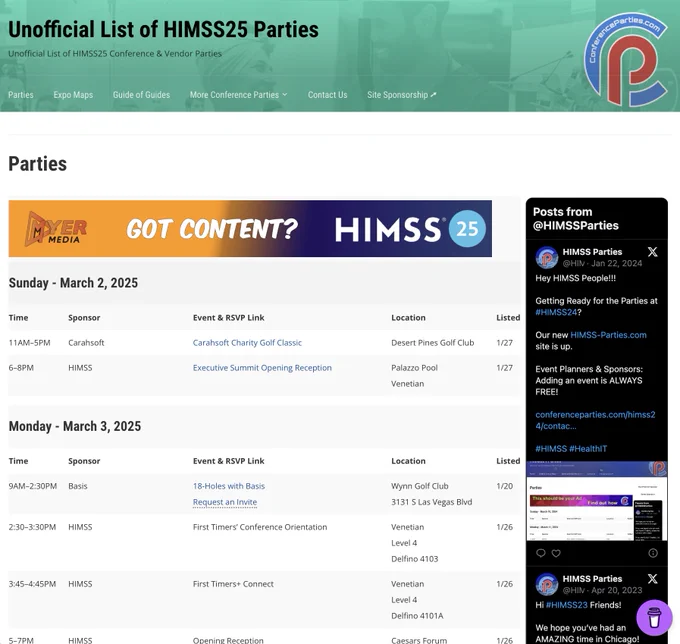Click the #HealthIT hashtag
680x644 pixels.
click(x=588, y=449)
